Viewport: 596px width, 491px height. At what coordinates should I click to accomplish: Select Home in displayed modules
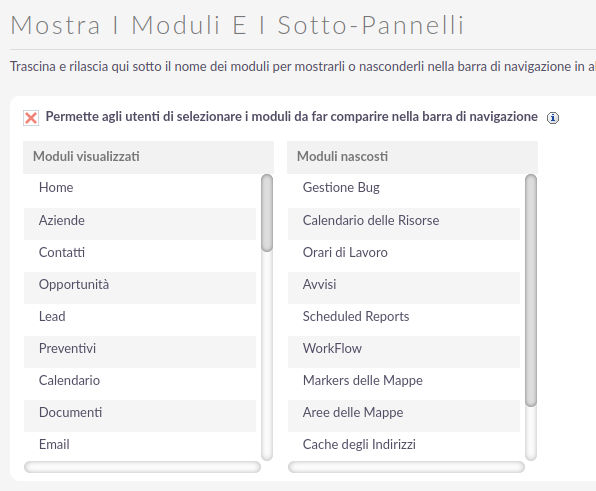tap(140, 188)
